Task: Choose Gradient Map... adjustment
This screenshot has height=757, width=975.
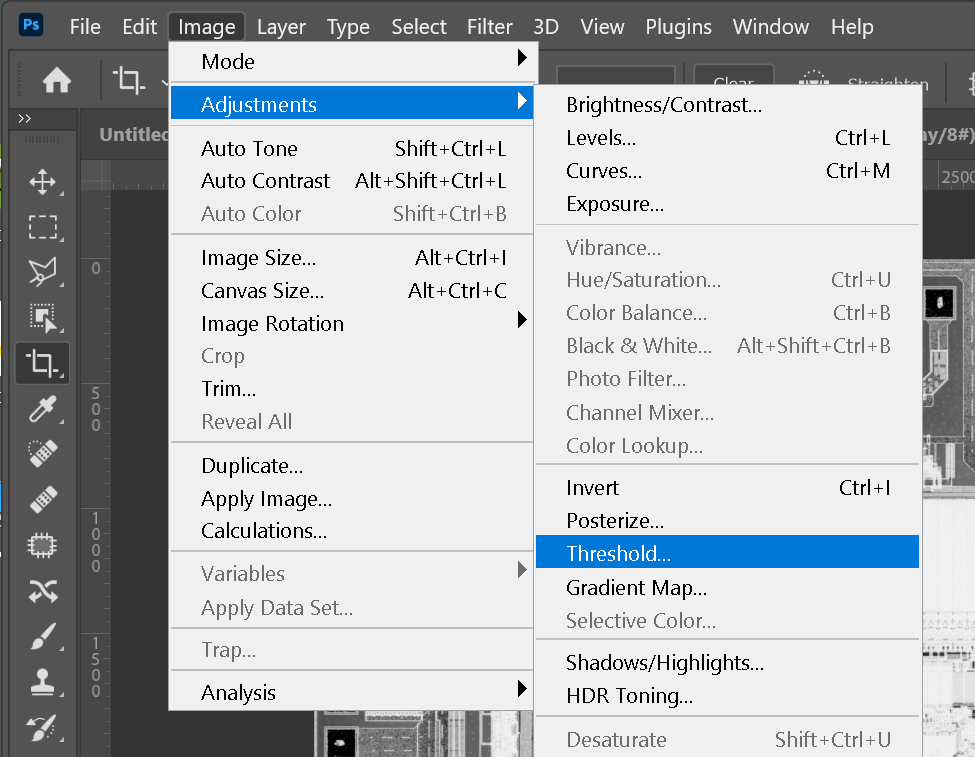Action: point(727,587)
